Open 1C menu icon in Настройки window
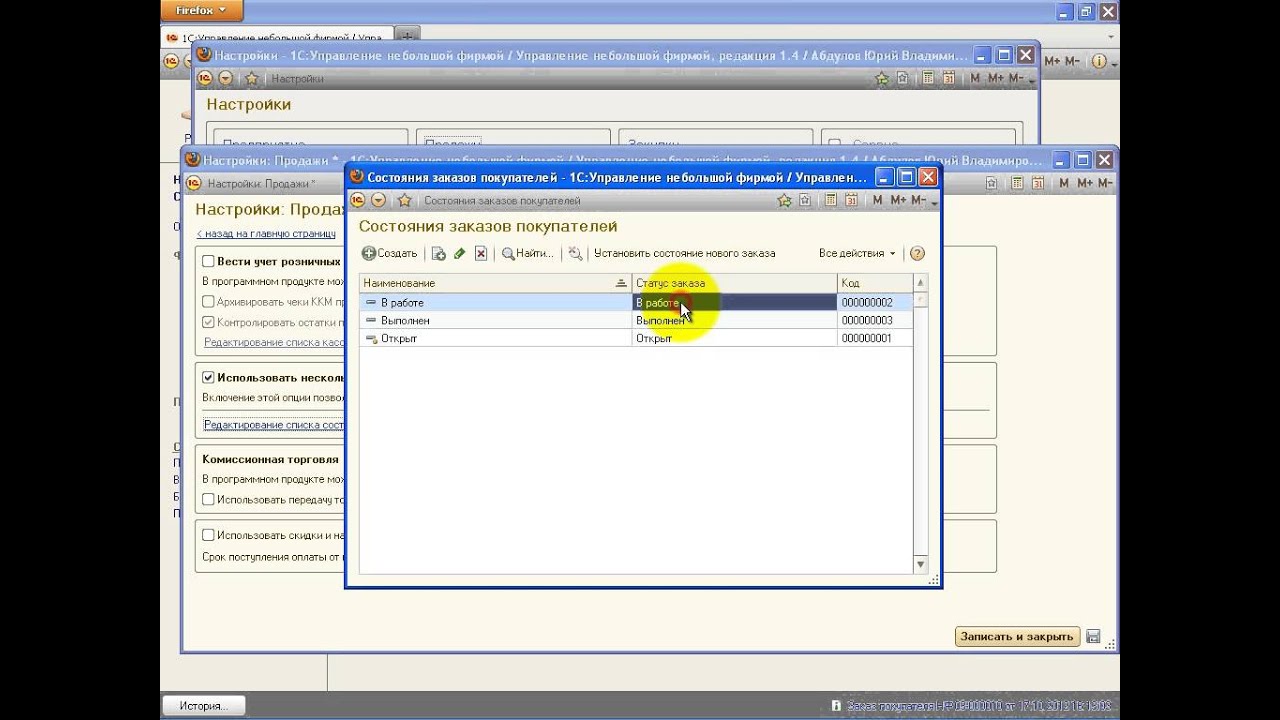Screen dimensions: 1280x720 (204, 77)
